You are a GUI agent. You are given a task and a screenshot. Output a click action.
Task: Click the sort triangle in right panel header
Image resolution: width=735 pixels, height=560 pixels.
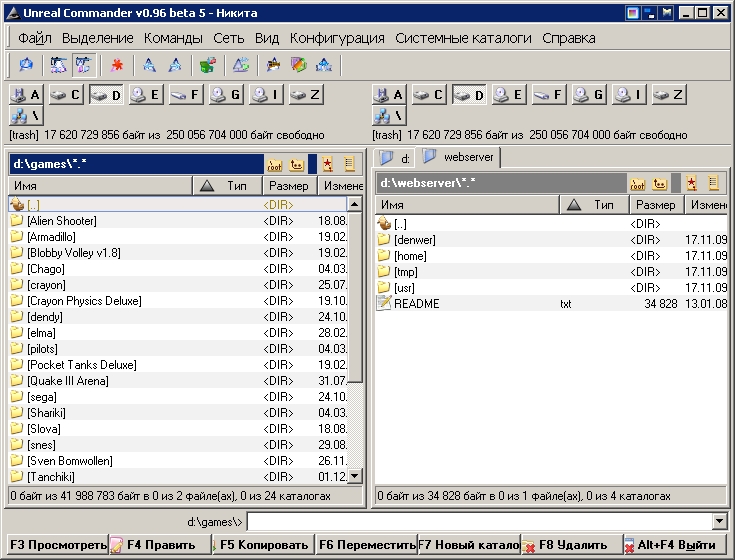(574, 205)
